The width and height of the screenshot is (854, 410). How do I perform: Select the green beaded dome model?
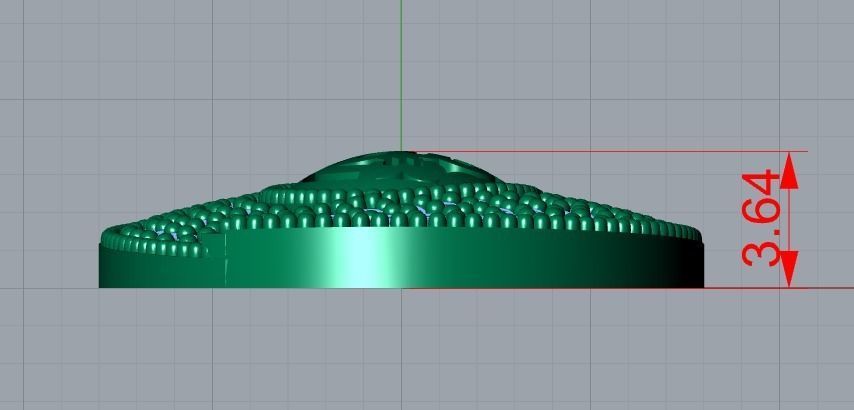[401, 219]
